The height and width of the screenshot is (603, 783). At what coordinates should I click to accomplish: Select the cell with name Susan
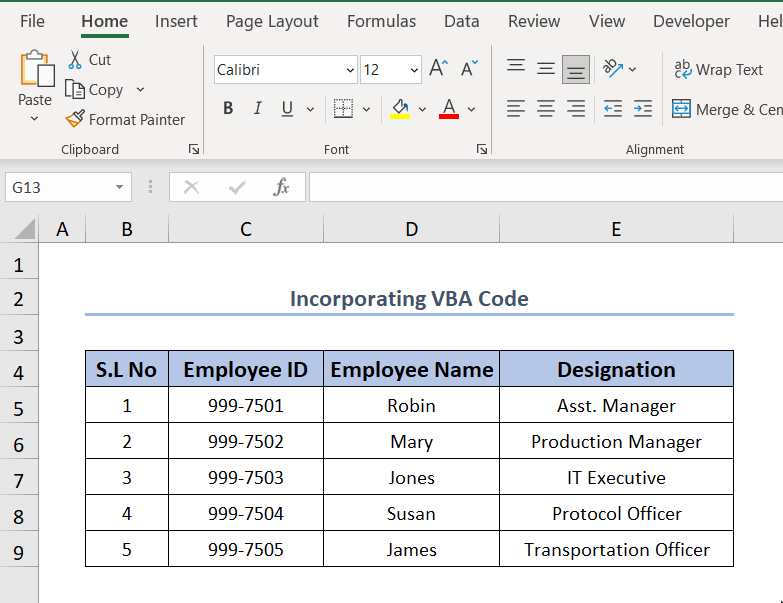[411, 513]
